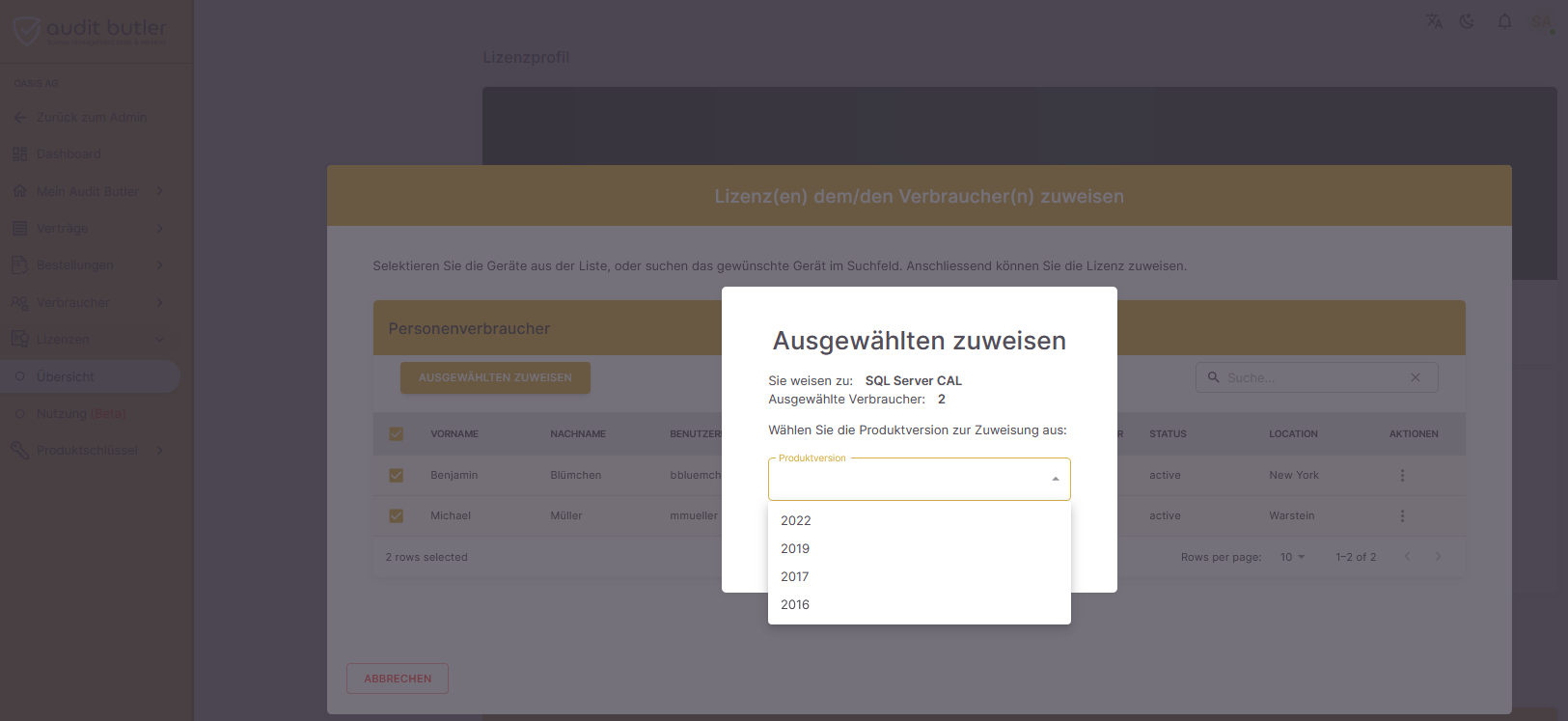Click the Bestellungen sidebar icon

tap(19, 265)
